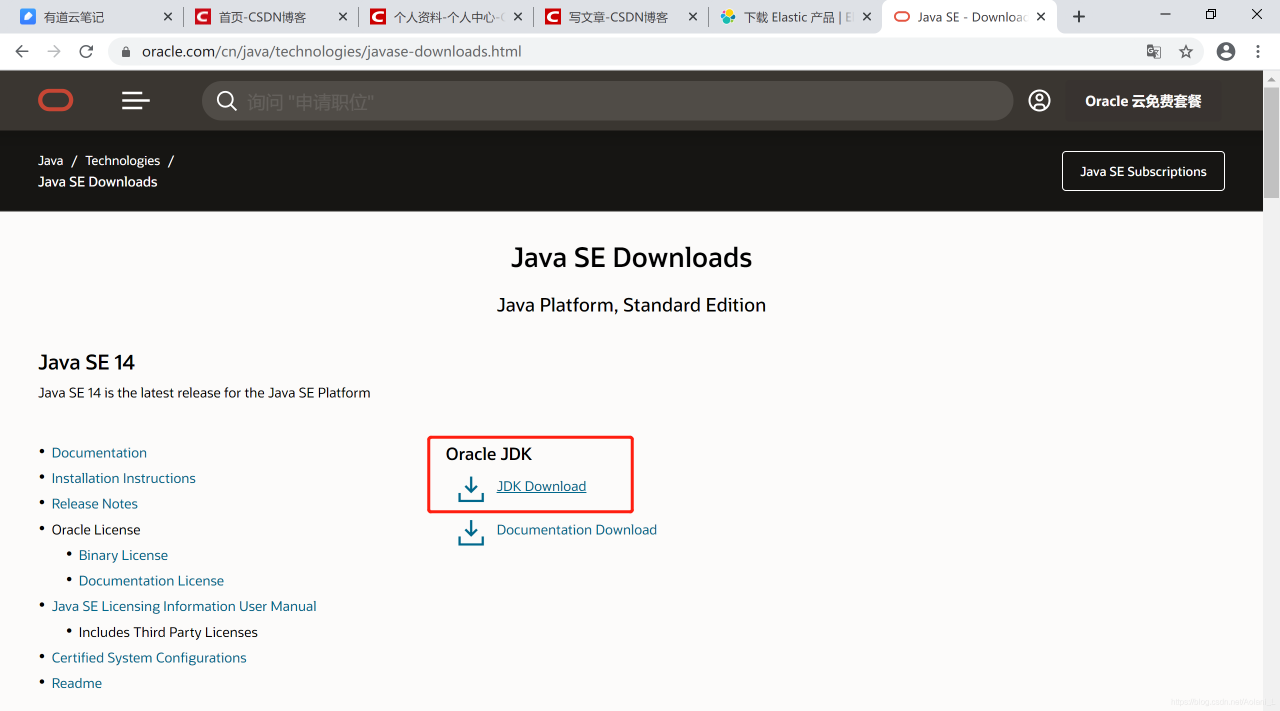Reload the current page

click(x=86, y=52)
